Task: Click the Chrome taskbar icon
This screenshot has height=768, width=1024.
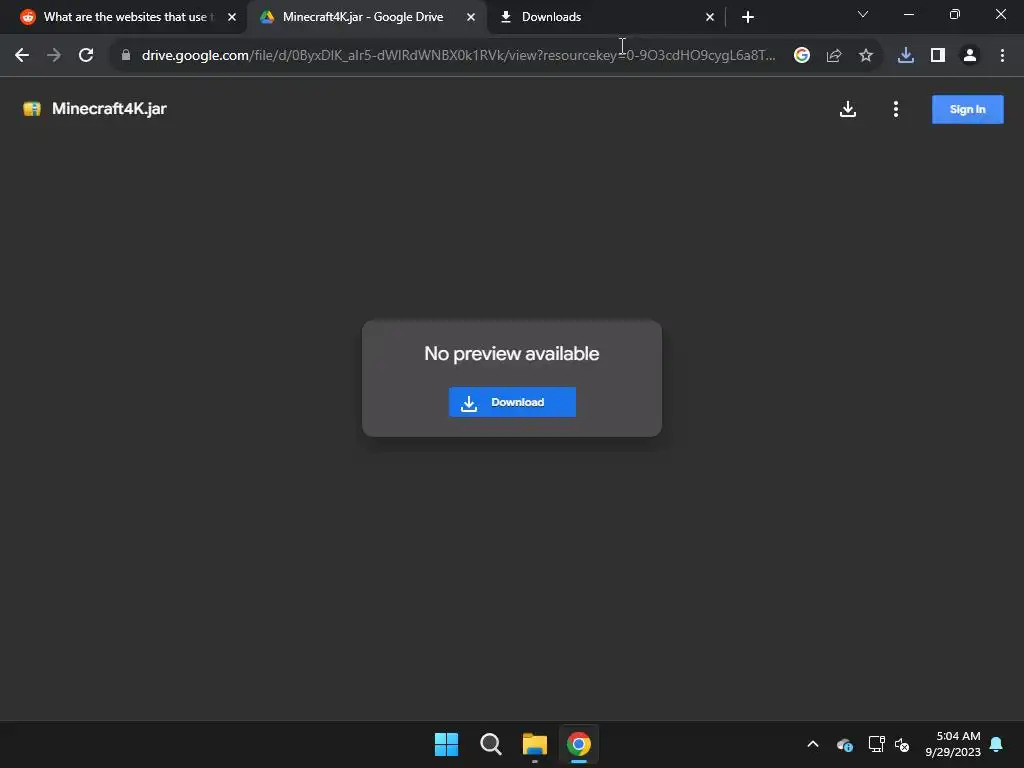Action: click(x=579, y=744)
